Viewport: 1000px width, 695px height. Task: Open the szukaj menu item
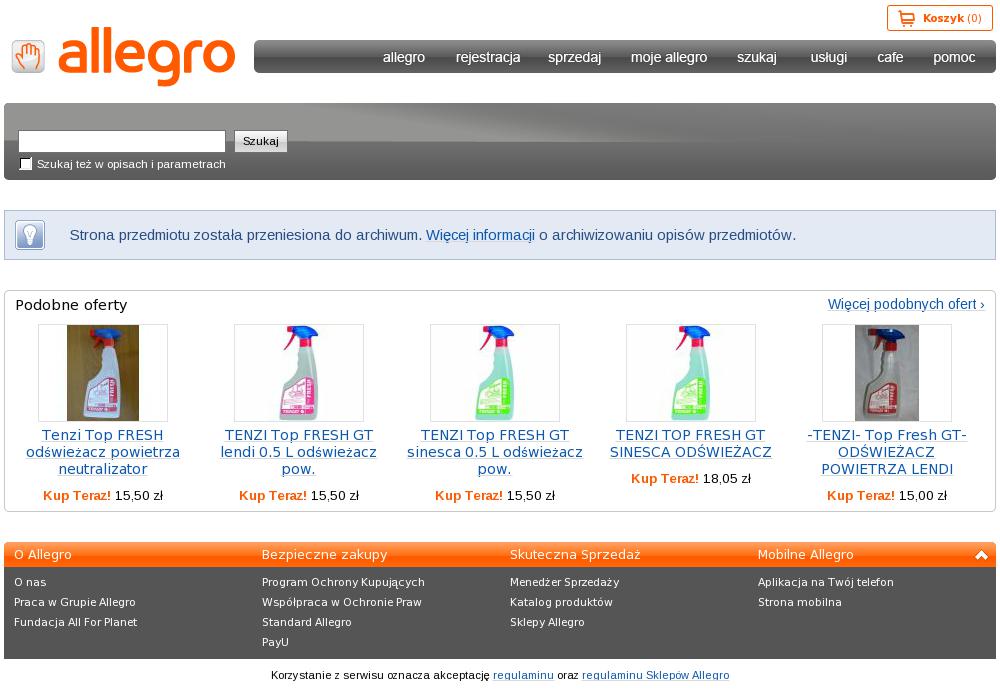757,57
